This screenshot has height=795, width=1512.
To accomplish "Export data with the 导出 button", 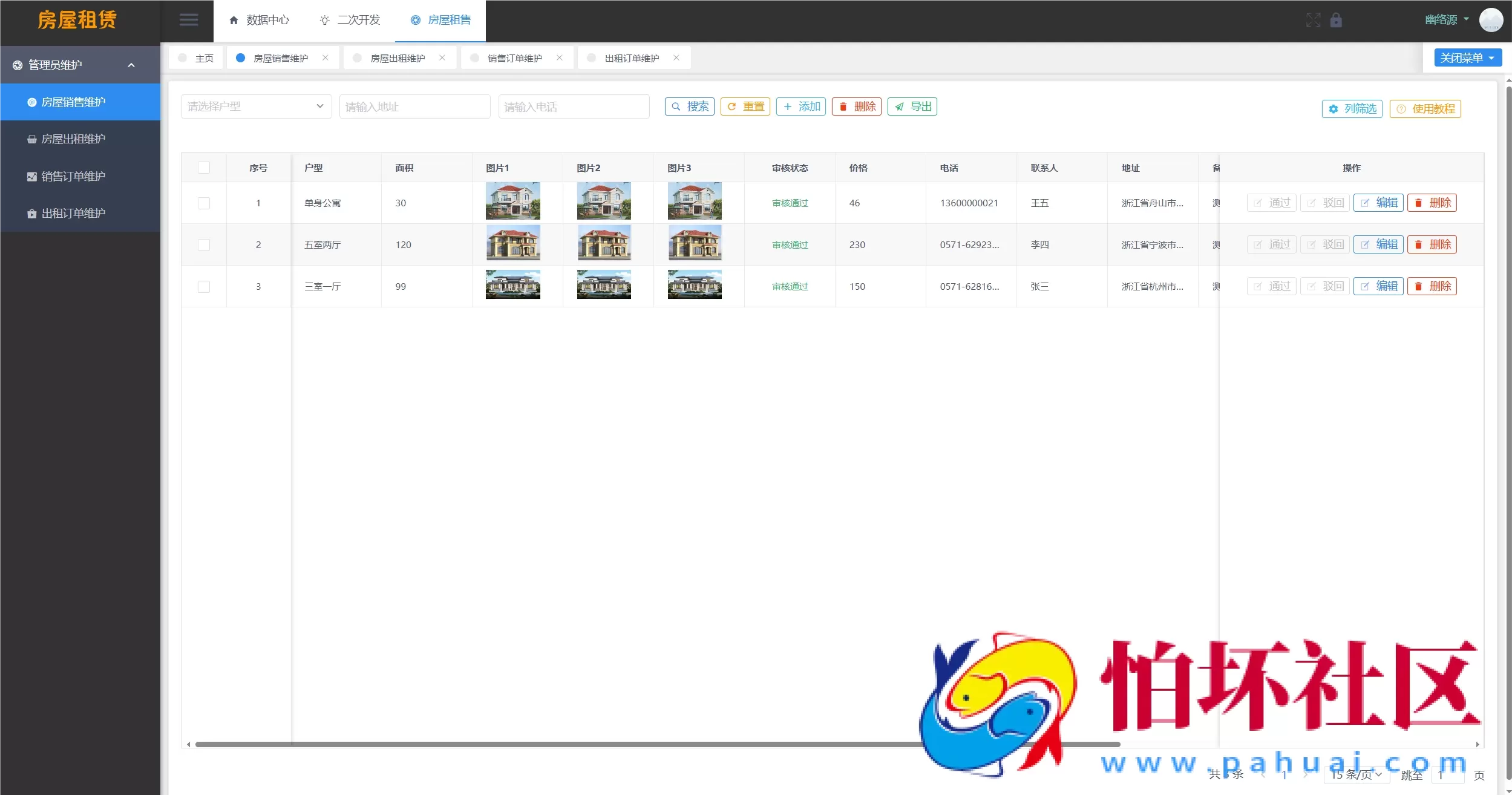I will [911, 106].
